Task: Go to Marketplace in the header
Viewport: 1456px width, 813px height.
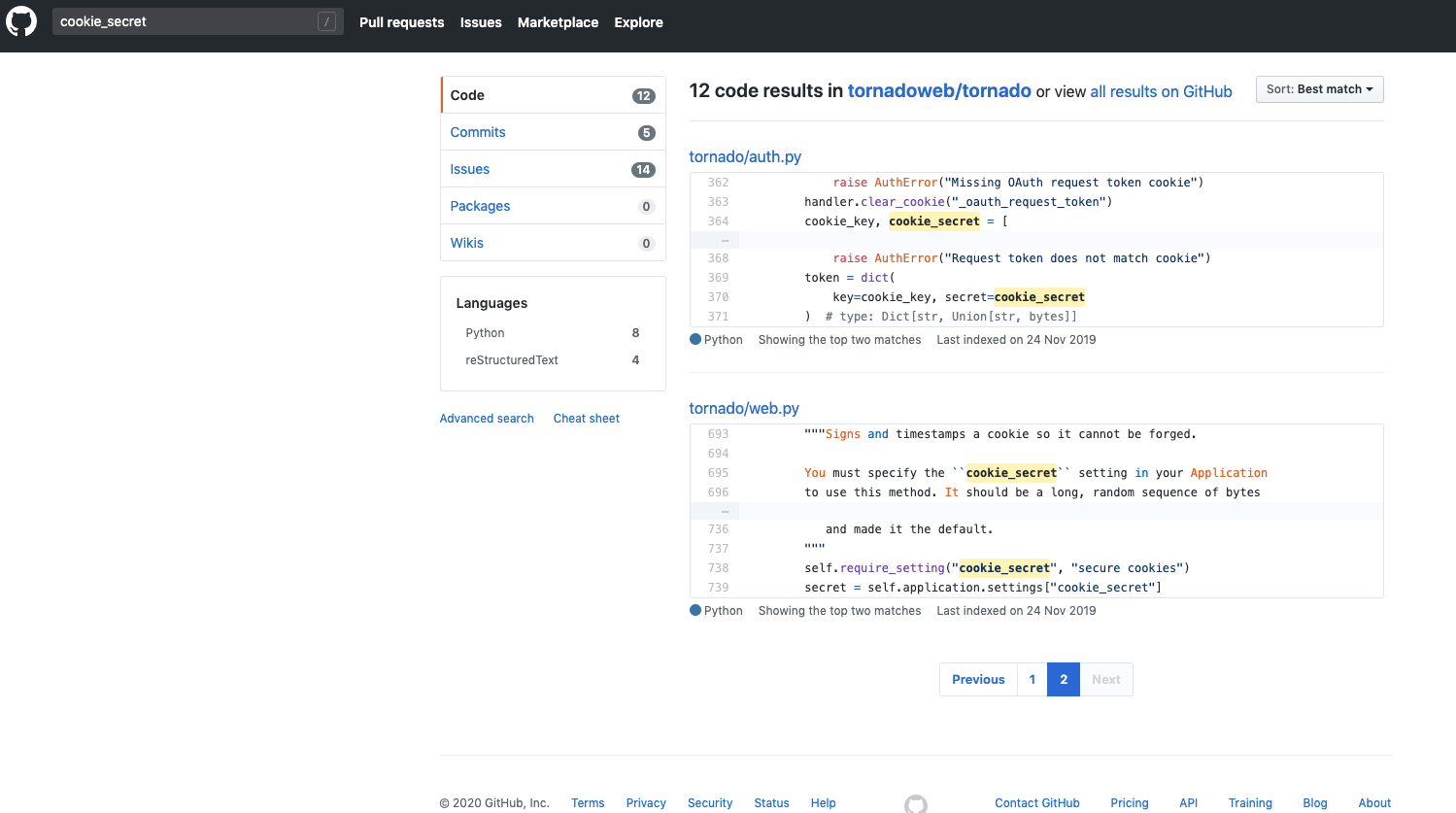Action: click(x=558, y=22)
